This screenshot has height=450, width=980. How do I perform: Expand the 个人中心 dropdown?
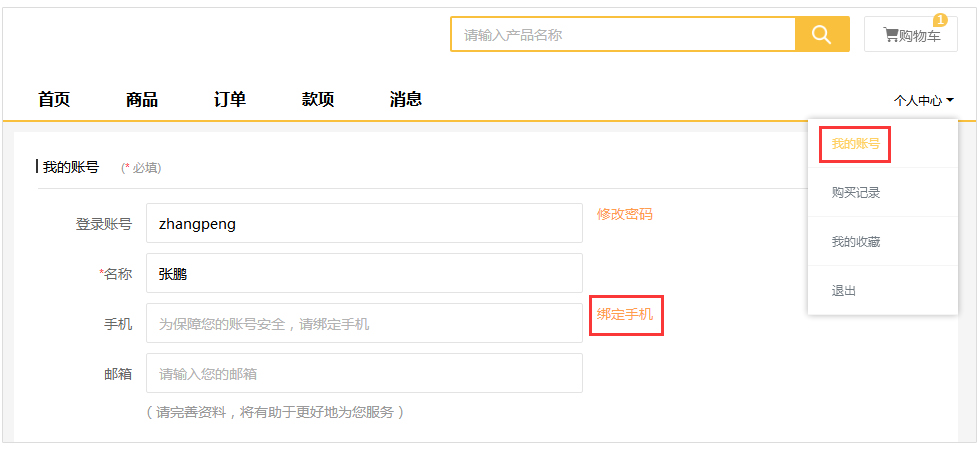(x=923, y=100)
